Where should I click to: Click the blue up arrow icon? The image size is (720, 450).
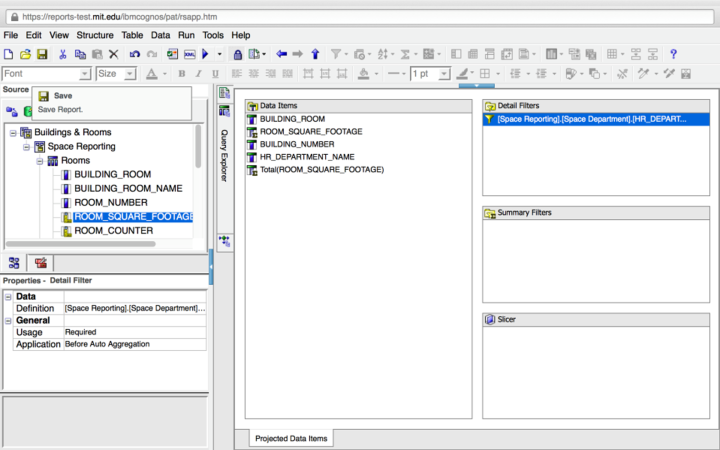point(315,54)
